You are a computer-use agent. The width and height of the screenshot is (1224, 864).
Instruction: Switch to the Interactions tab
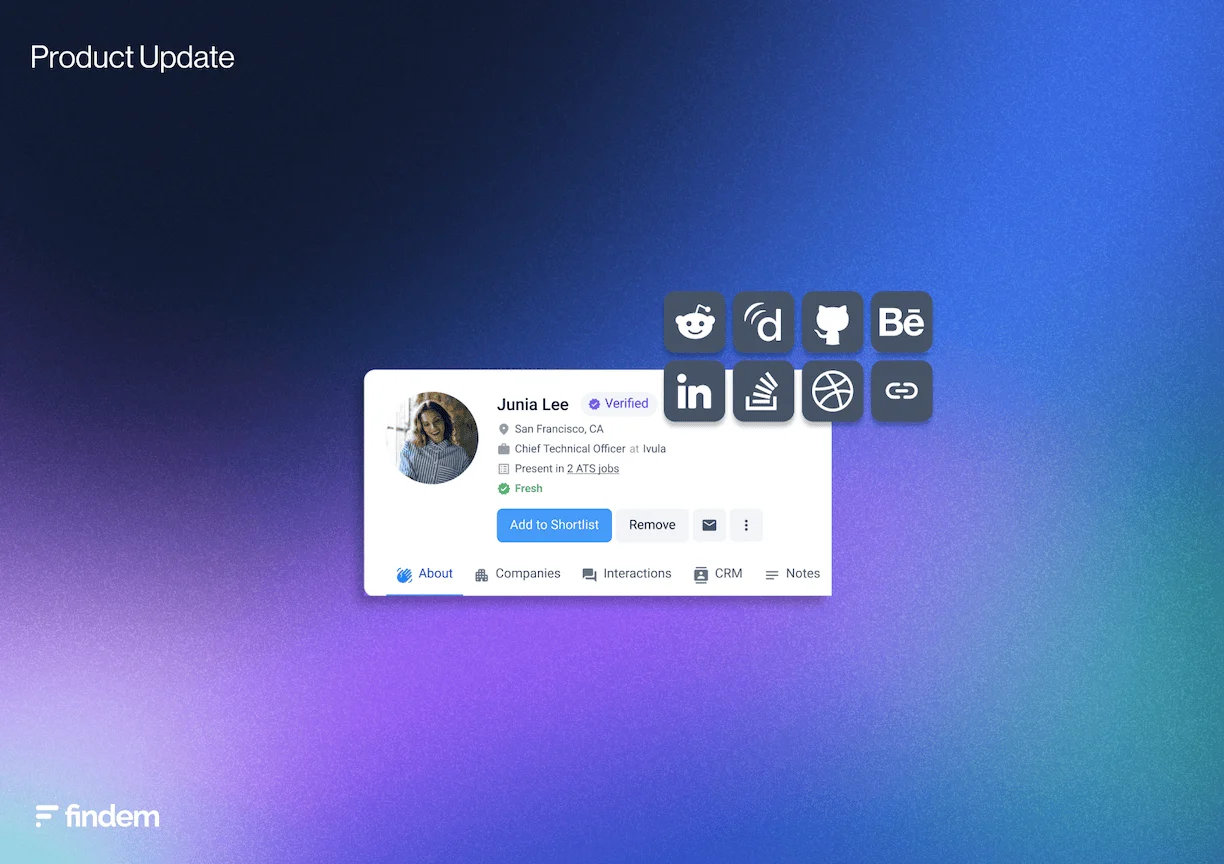pyautogui.click(x=627, y=574)
